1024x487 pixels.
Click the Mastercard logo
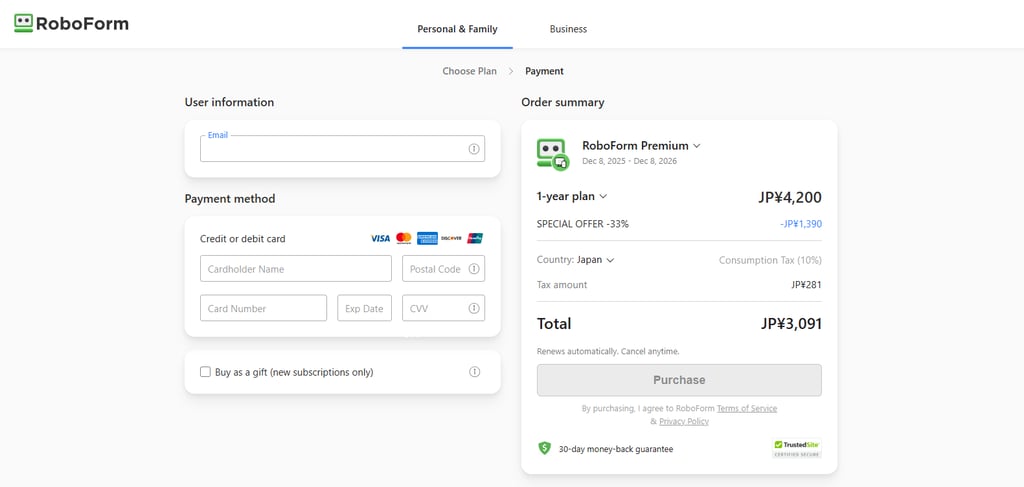(404, 238)
